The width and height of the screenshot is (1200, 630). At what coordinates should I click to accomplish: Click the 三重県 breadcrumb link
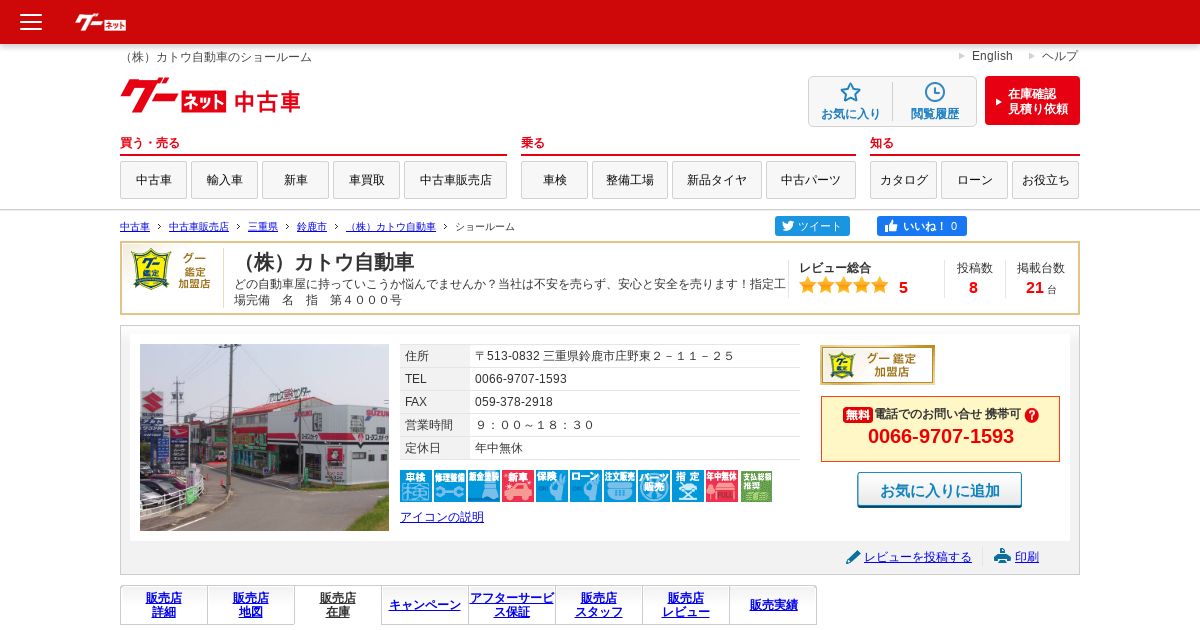pos(263,227)
